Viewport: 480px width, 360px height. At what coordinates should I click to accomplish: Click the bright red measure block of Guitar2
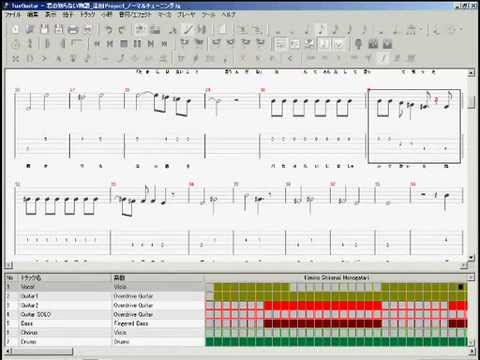coord(323,305)
